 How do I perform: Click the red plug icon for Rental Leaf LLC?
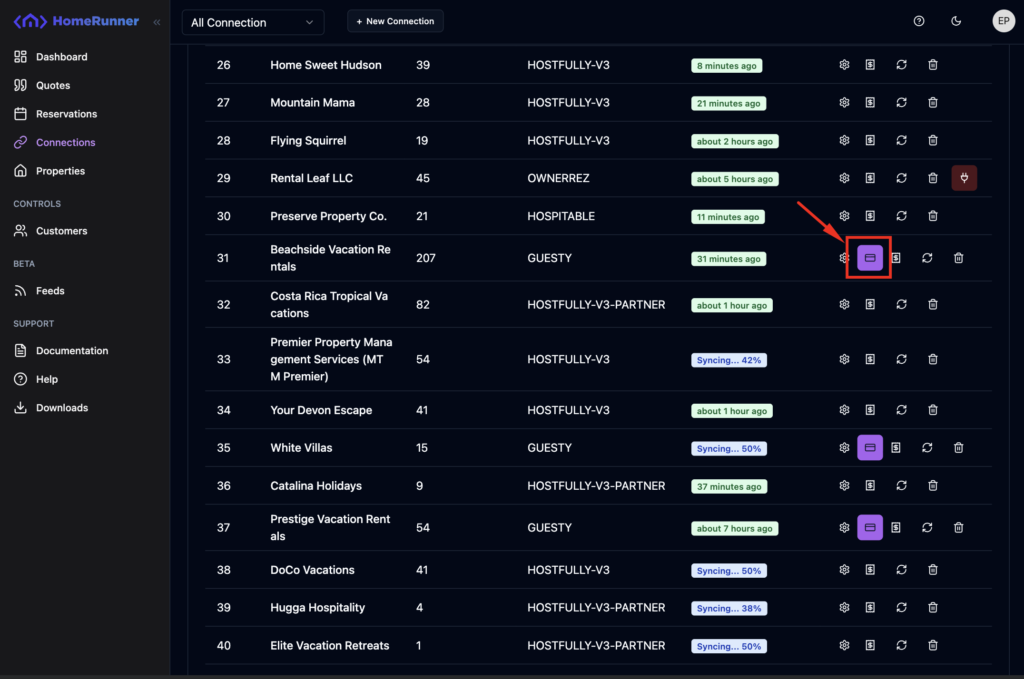tap(964, 178)
